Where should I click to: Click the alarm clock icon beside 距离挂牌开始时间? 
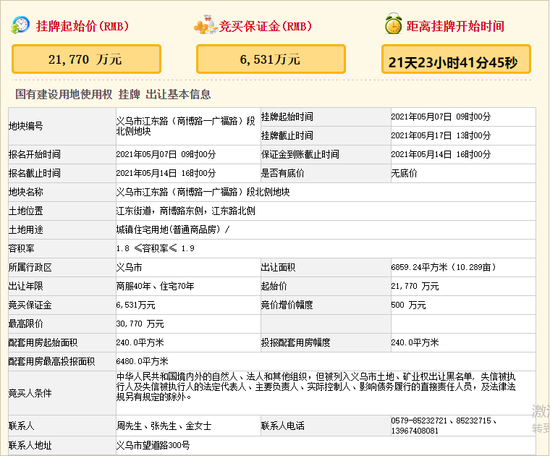(394, 24)
